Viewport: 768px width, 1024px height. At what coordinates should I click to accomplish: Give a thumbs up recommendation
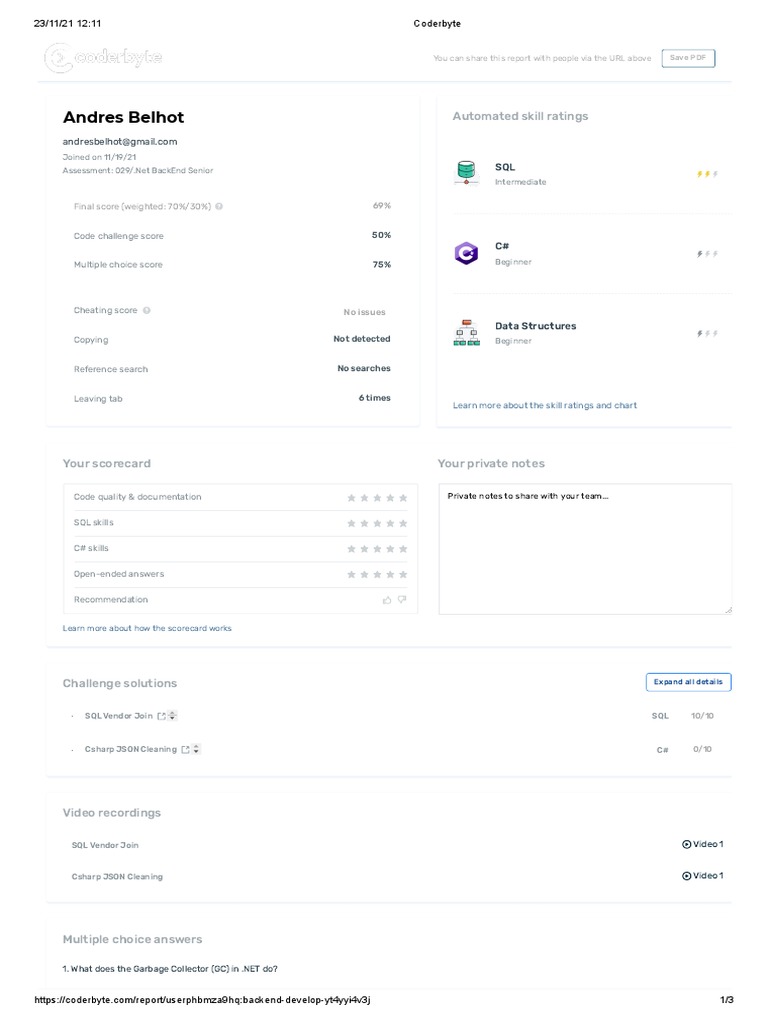pos(387,600)
